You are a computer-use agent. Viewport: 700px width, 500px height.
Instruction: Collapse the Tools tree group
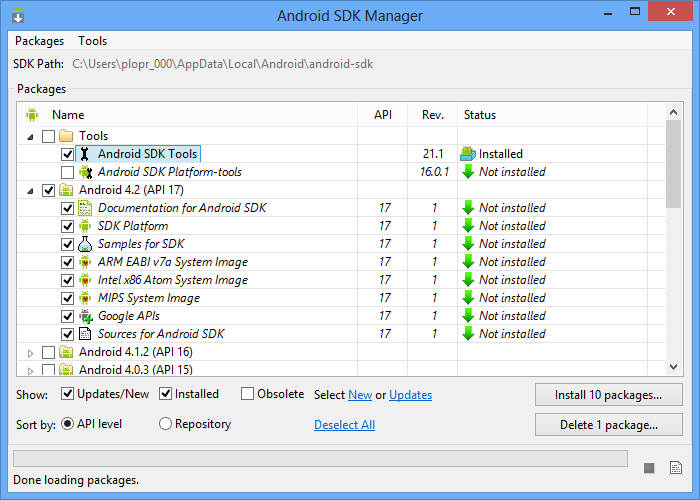(30, 137)
